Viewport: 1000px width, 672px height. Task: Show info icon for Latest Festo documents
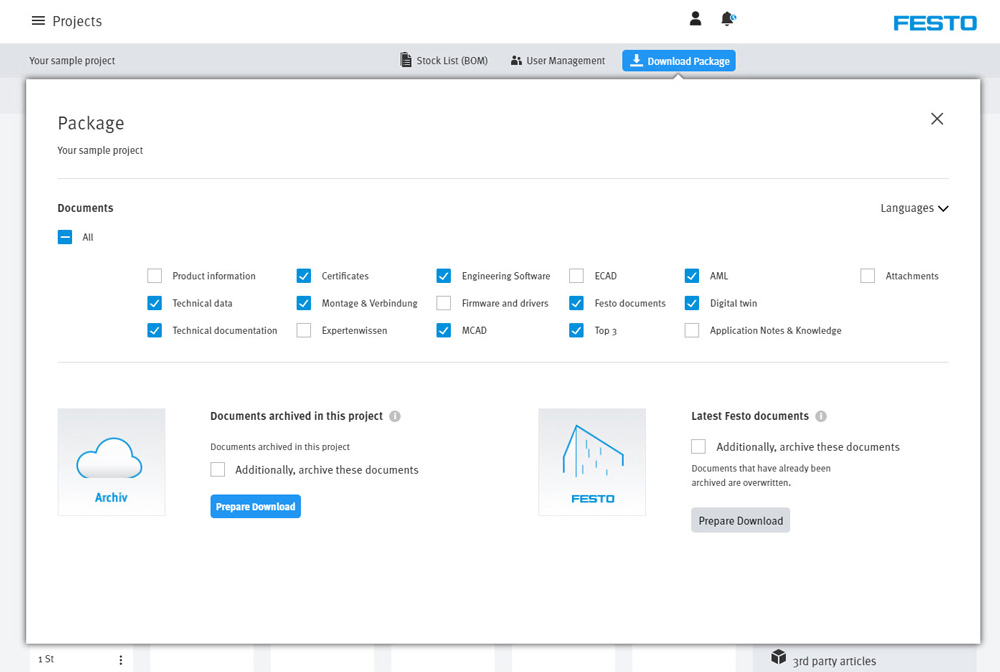[821, 416]
